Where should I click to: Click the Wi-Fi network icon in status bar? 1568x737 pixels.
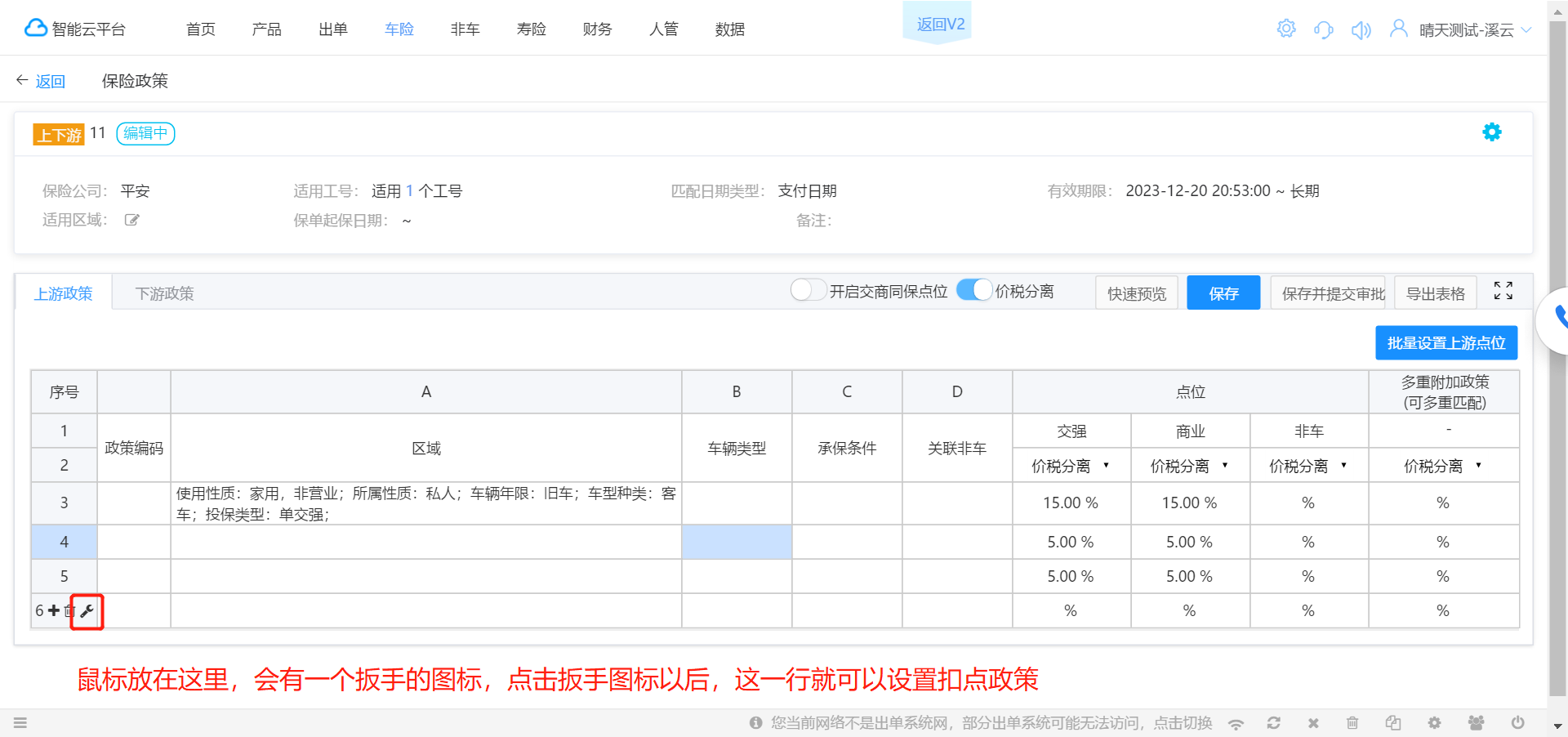pos(1236,723)
